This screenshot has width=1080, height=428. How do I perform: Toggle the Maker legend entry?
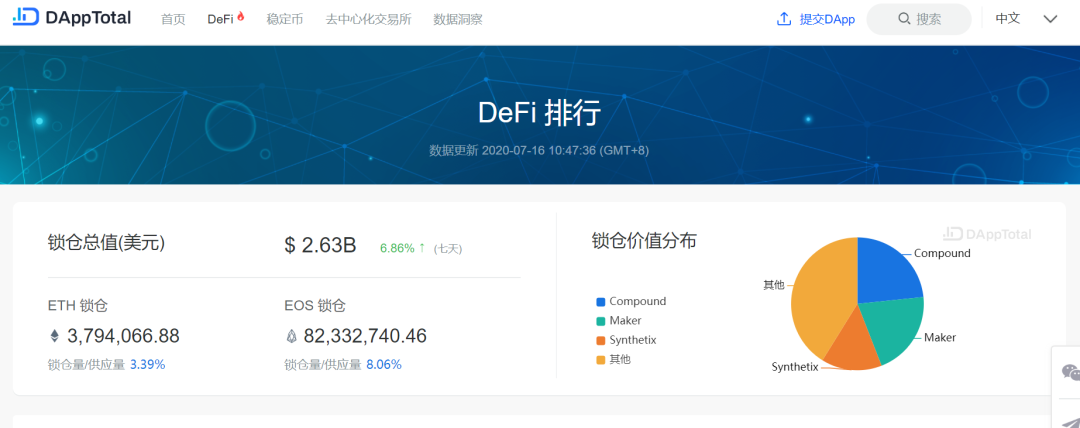[x=619, y=320]
